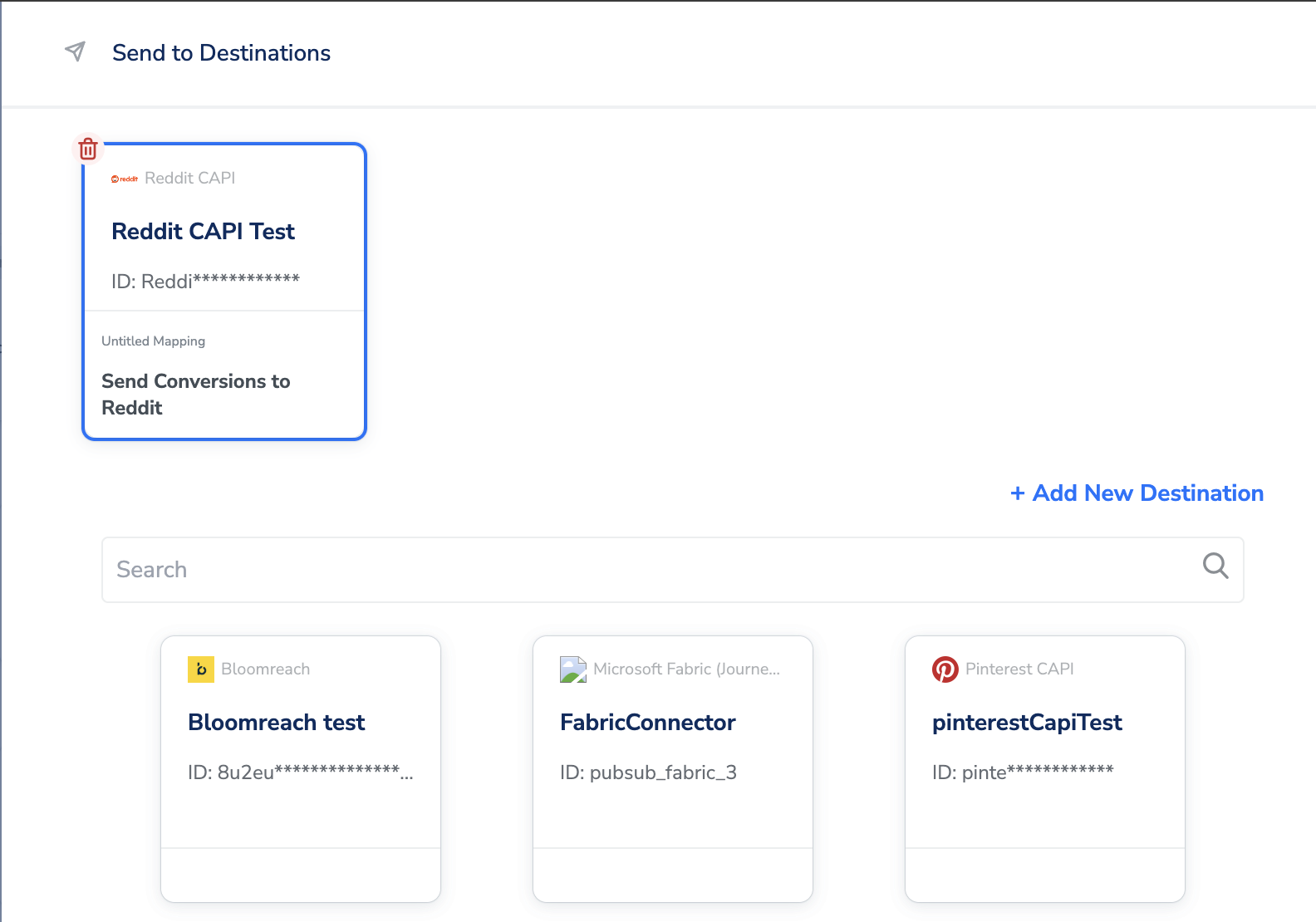1316x922 pixels.
Task: Open Send Conversions to Reddit mapping
Action: click(x=196, y=395)
